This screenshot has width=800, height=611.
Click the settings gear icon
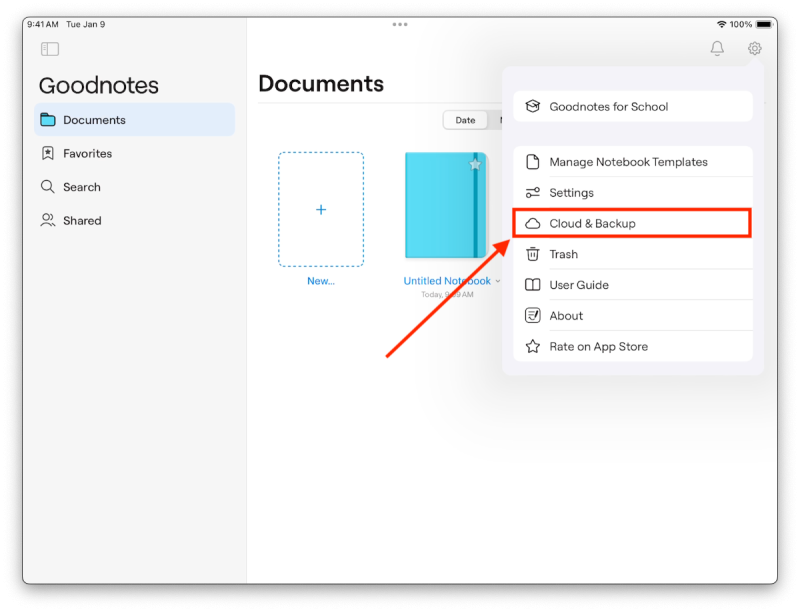[x=753, y=47]
